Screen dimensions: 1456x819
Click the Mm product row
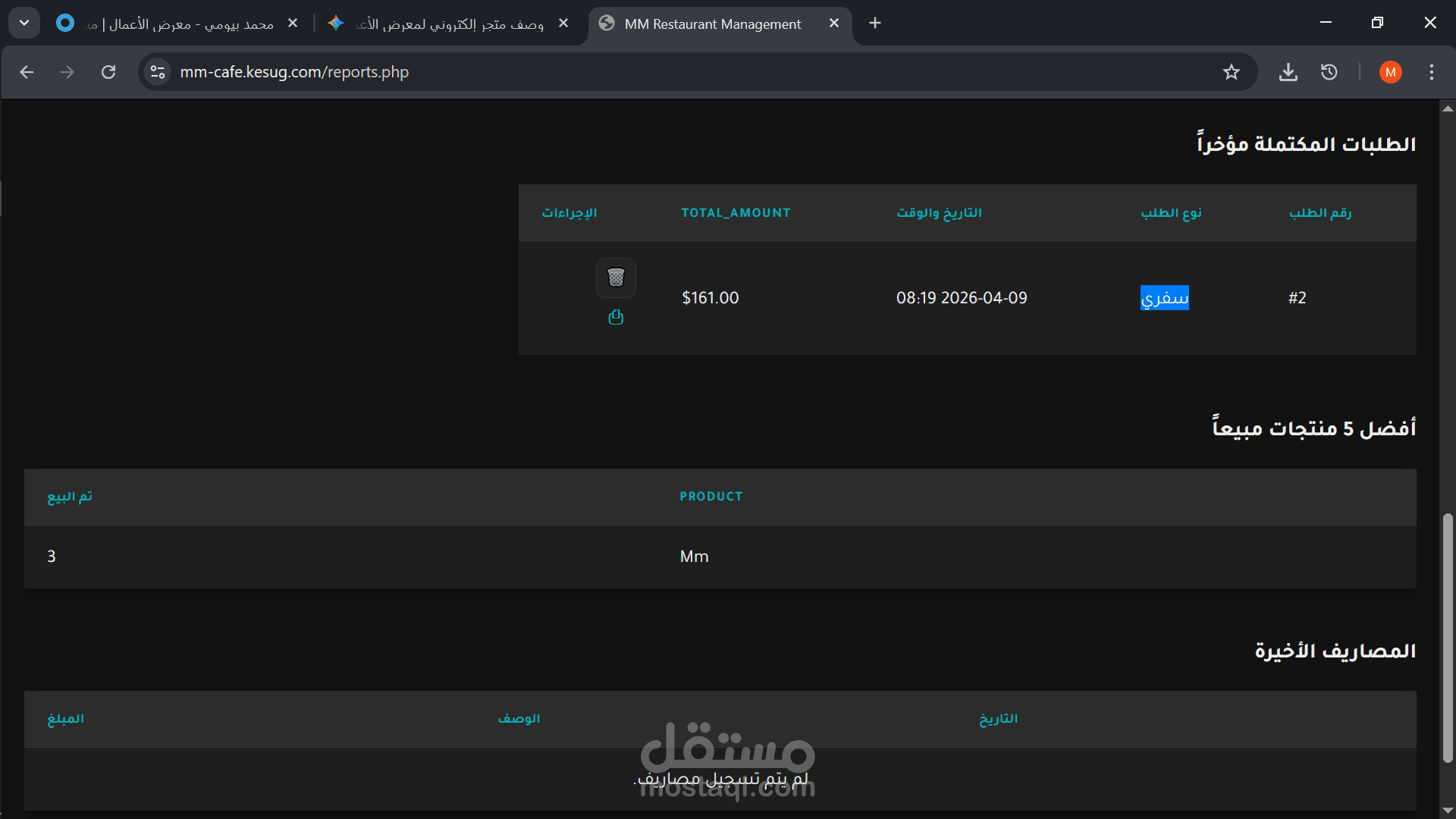point(694,557)
